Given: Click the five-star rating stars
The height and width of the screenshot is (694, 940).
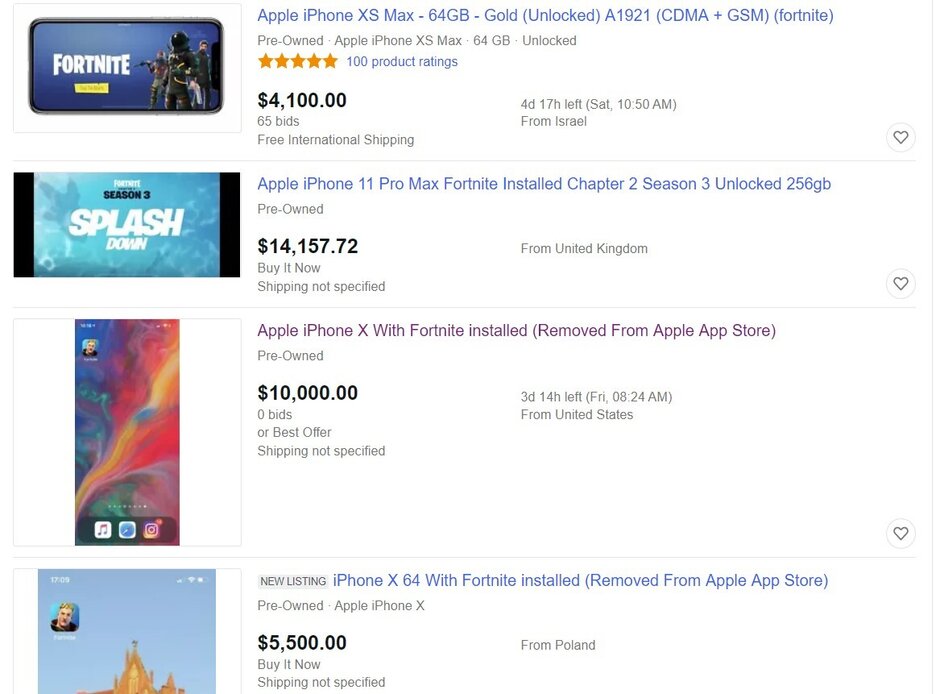Looking at the screenshot, I should [x=297, y=60].
